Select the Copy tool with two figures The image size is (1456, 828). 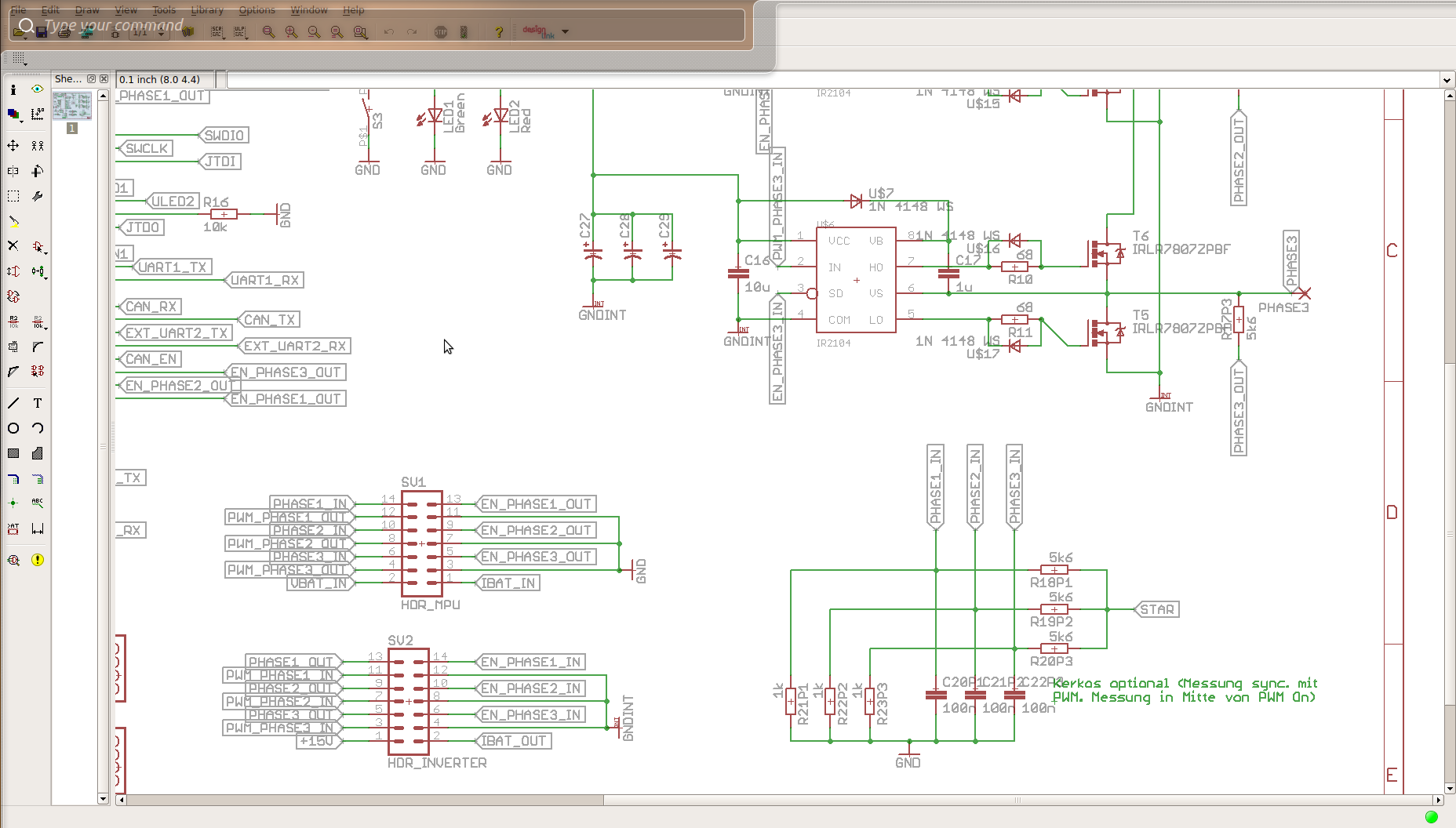click(38, 146)
